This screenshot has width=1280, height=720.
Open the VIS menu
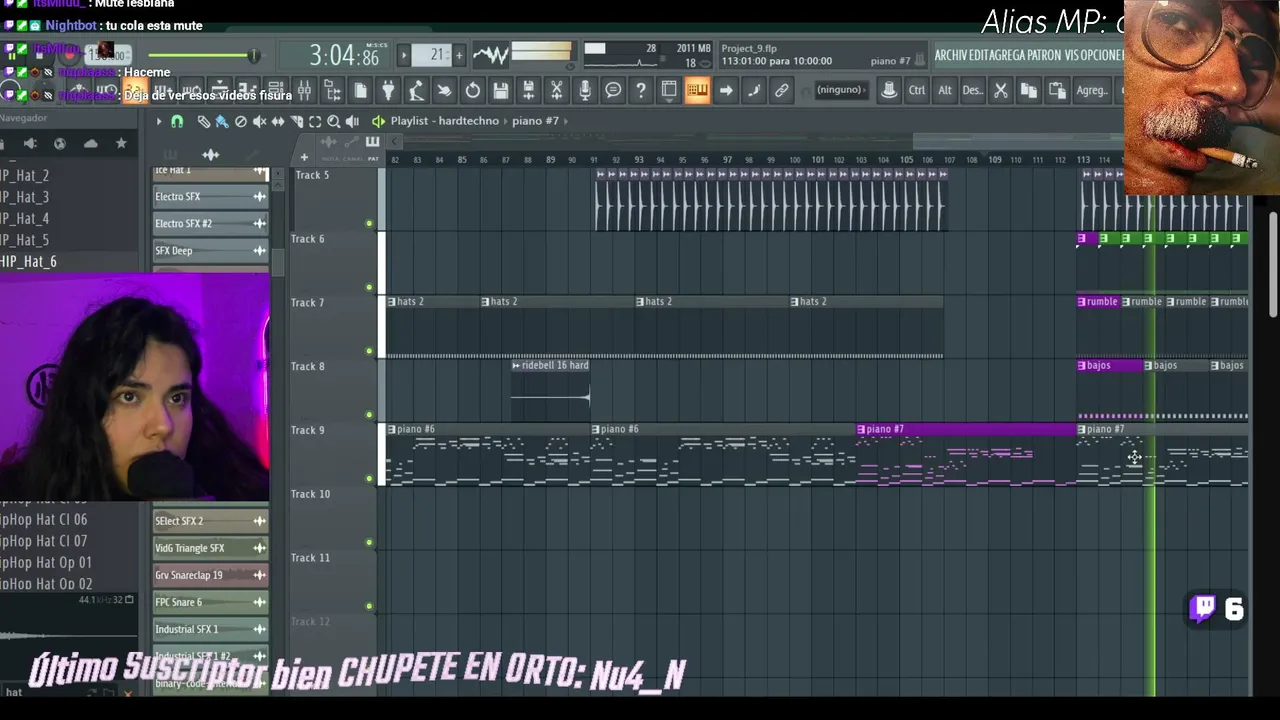pyautogui.click(x=1072, y=55)
